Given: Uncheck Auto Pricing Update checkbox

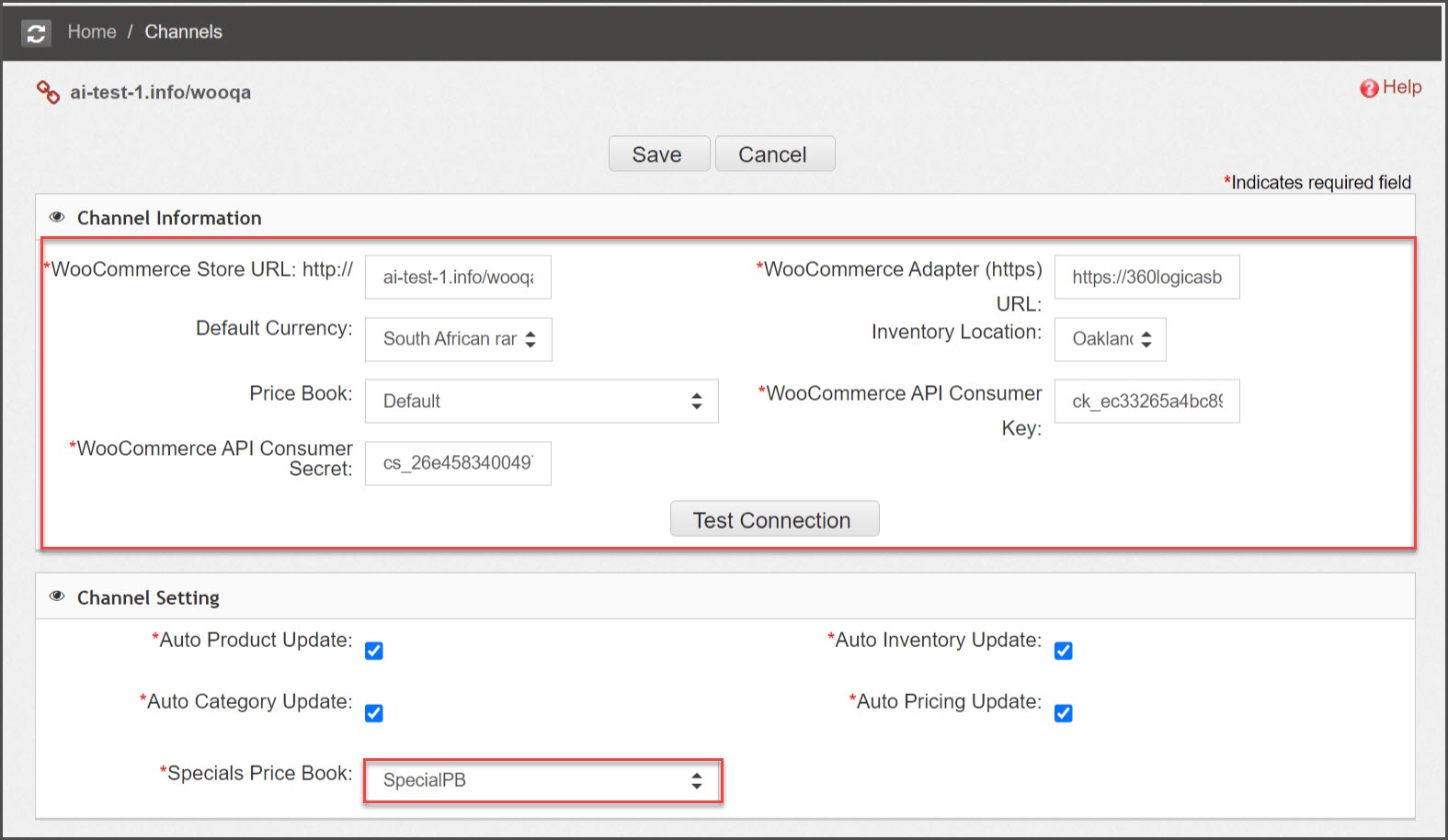Looking at the screenshot, I should pyautogui.click(x=1064, y=713).
